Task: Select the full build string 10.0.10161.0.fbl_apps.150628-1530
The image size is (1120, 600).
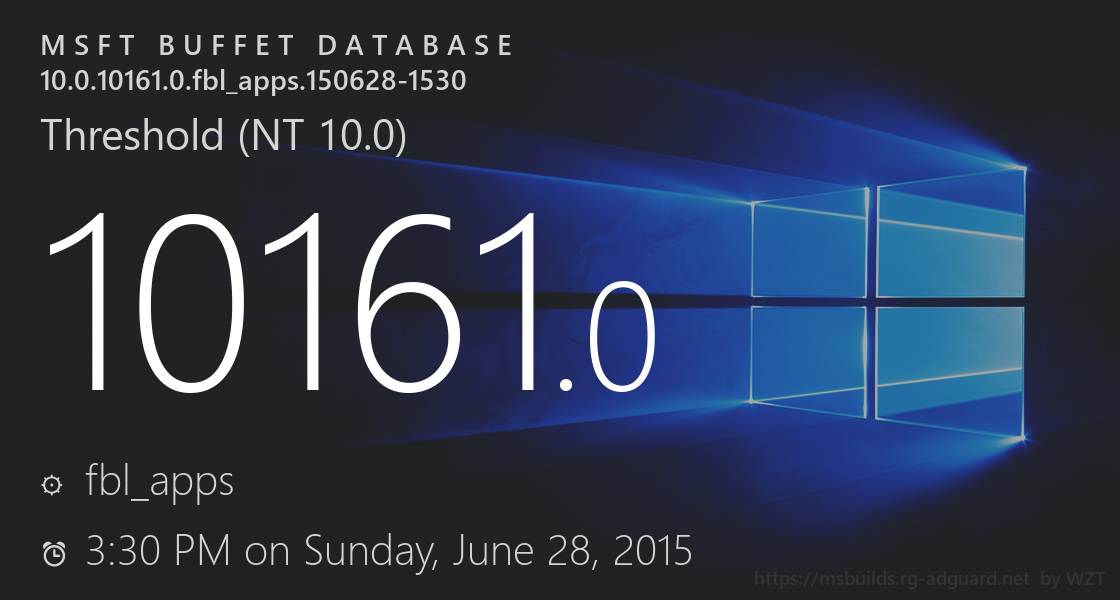Action: coord(254,81)
